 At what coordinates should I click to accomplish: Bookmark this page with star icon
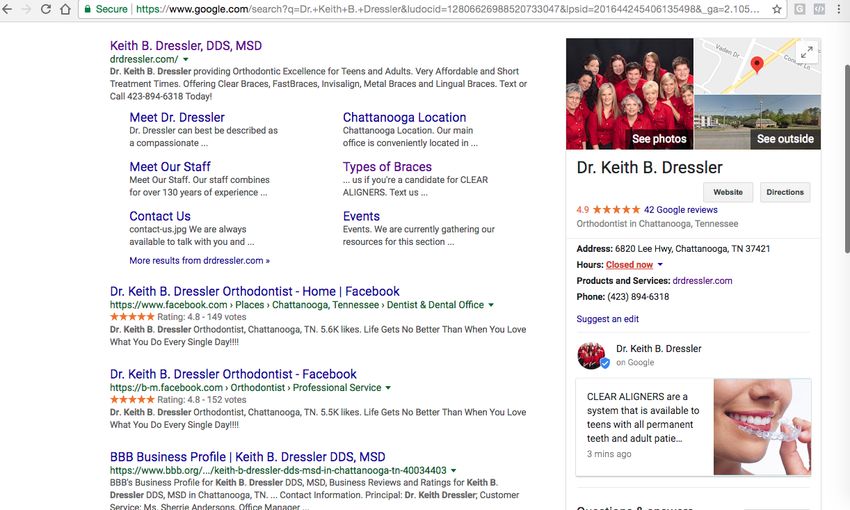point(777,9)
